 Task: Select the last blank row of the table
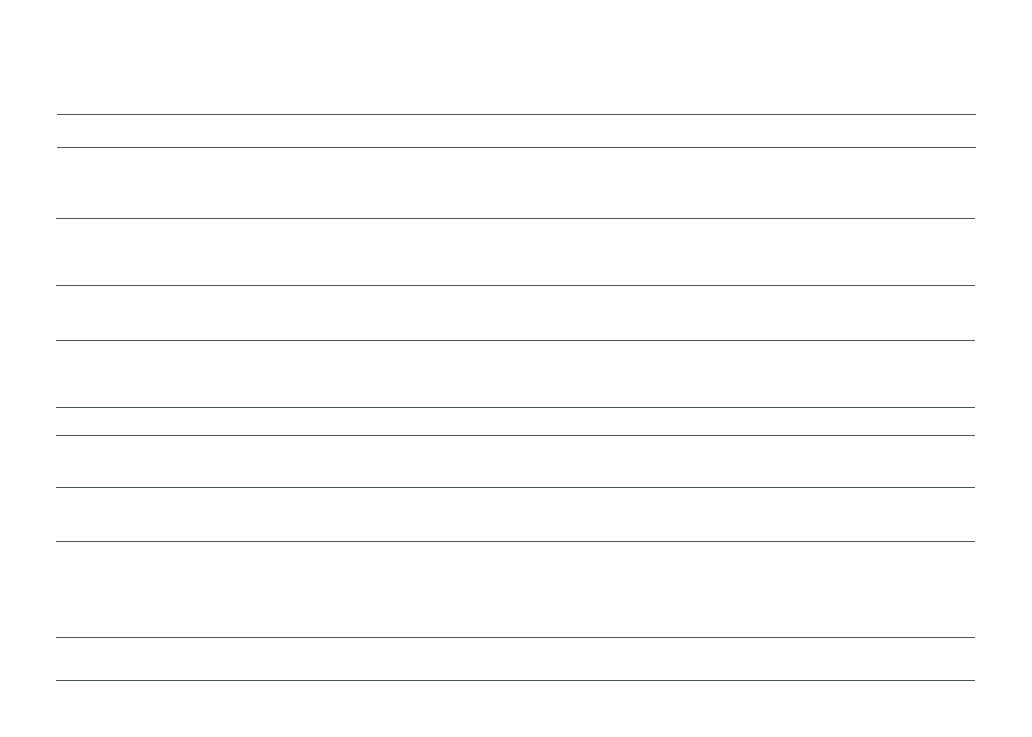516,659
